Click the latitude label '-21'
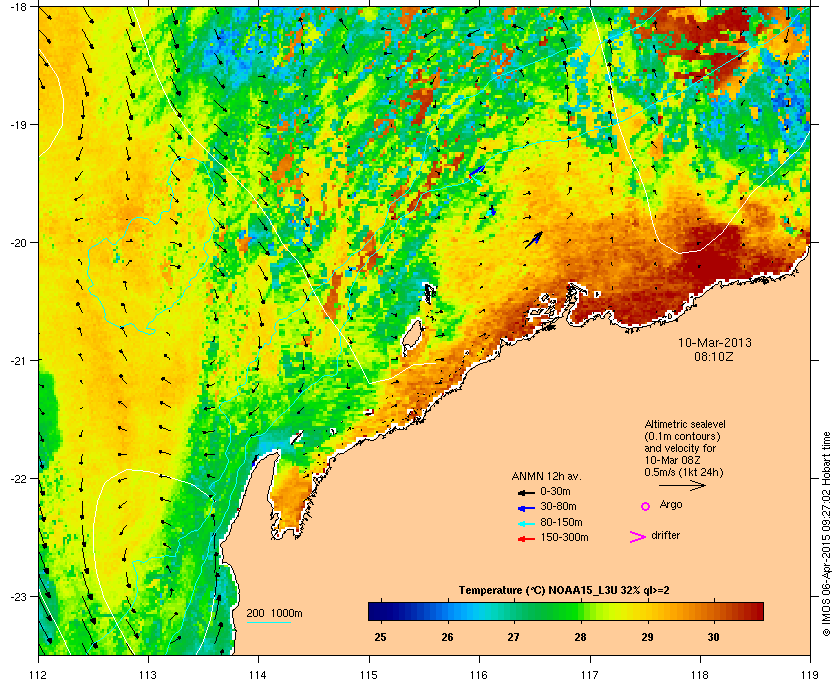 (18, 360)
